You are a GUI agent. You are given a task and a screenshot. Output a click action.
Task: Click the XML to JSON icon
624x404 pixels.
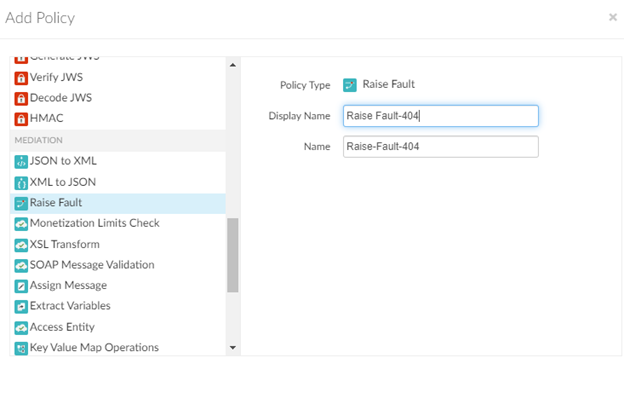pyautogui.click(x=20, y=182)
